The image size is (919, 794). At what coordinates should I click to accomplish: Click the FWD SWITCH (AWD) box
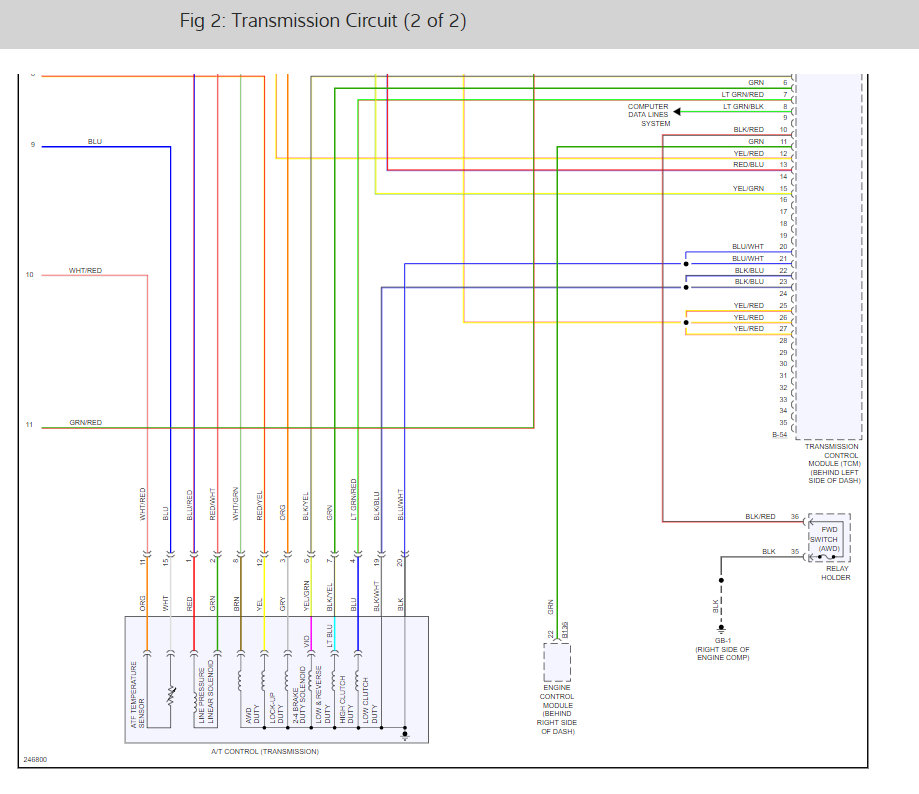829,538
